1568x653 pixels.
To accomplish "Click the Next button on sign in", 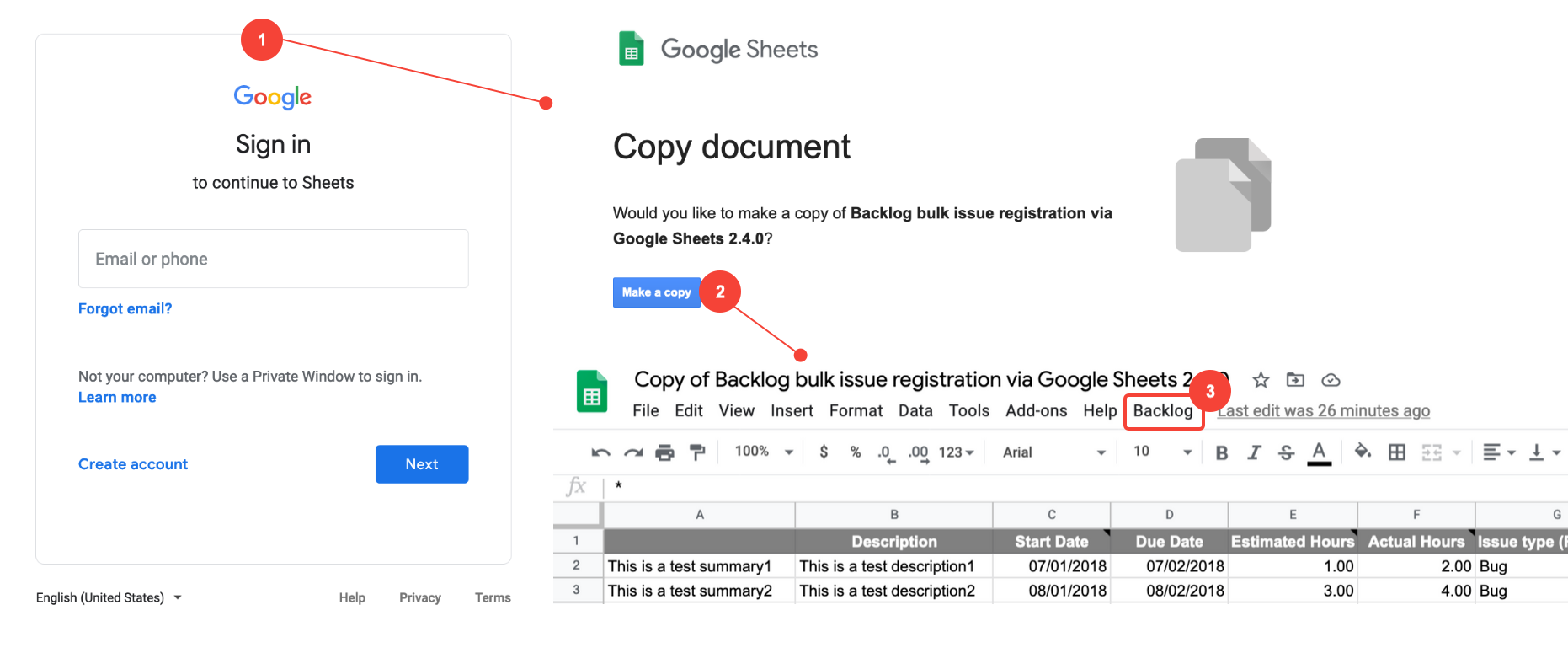I will [x=422, y=464].
